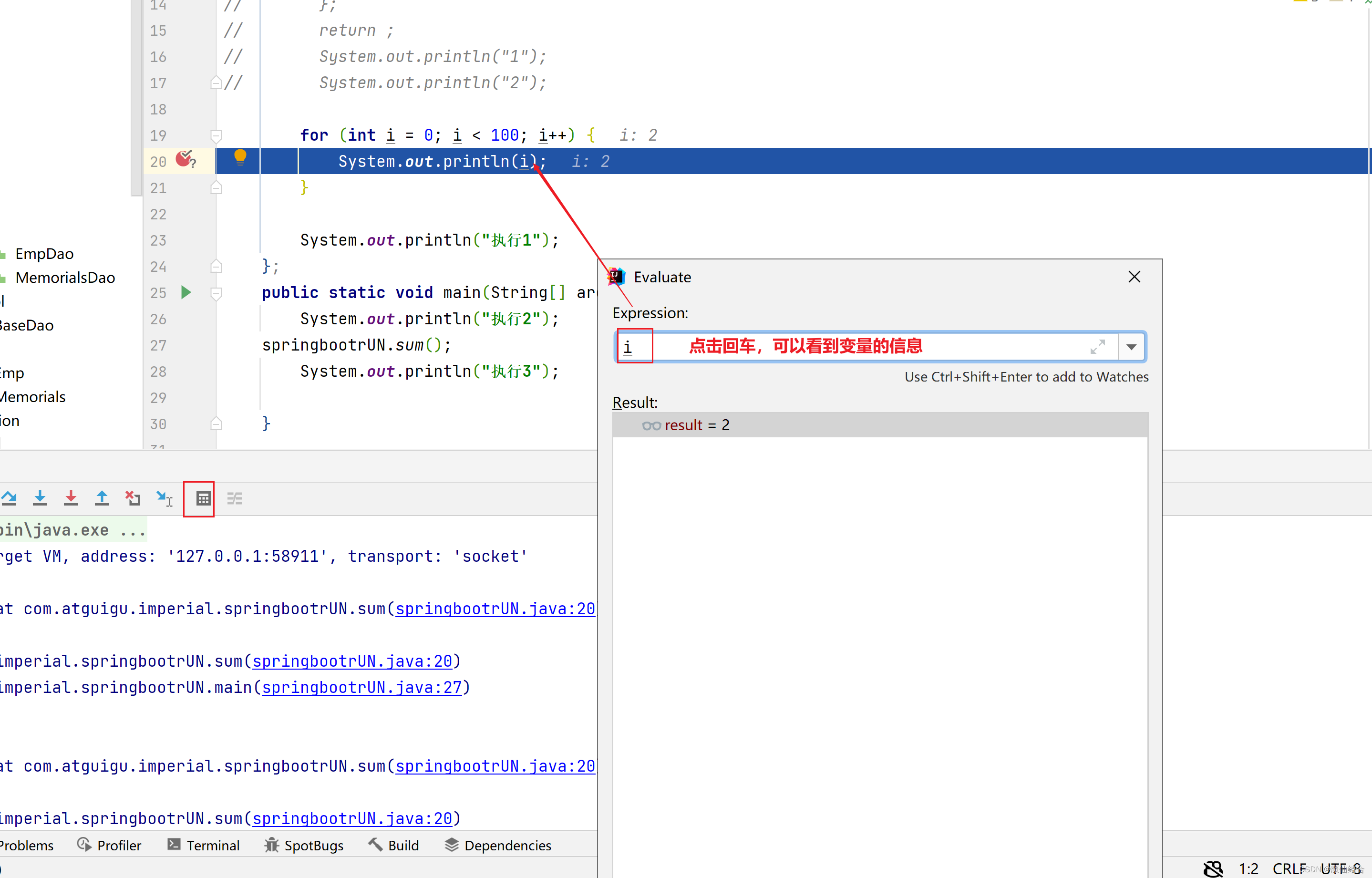Click line number 23 in gutter

(x=158, y=240)
